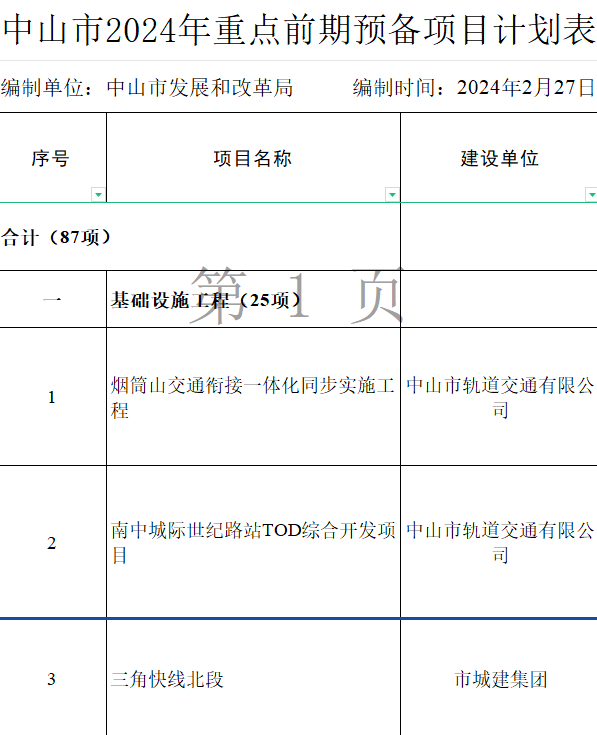Select the 序号 header cell
The image size is (597, 735).
(x=53, y=158)
